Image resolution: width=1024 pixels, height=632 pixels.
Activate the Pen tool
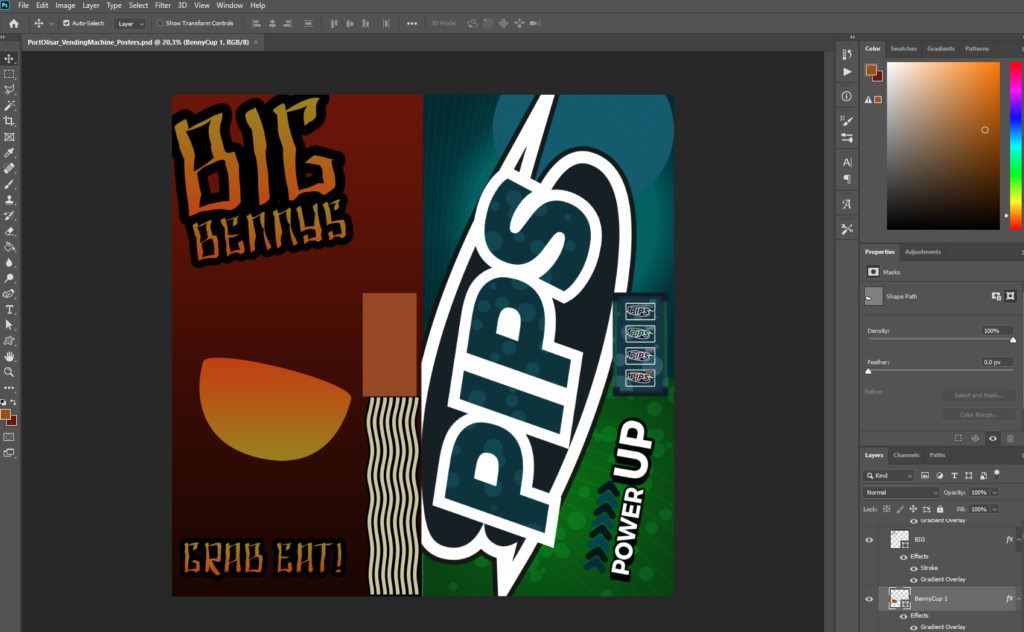[x=9, y=294]
